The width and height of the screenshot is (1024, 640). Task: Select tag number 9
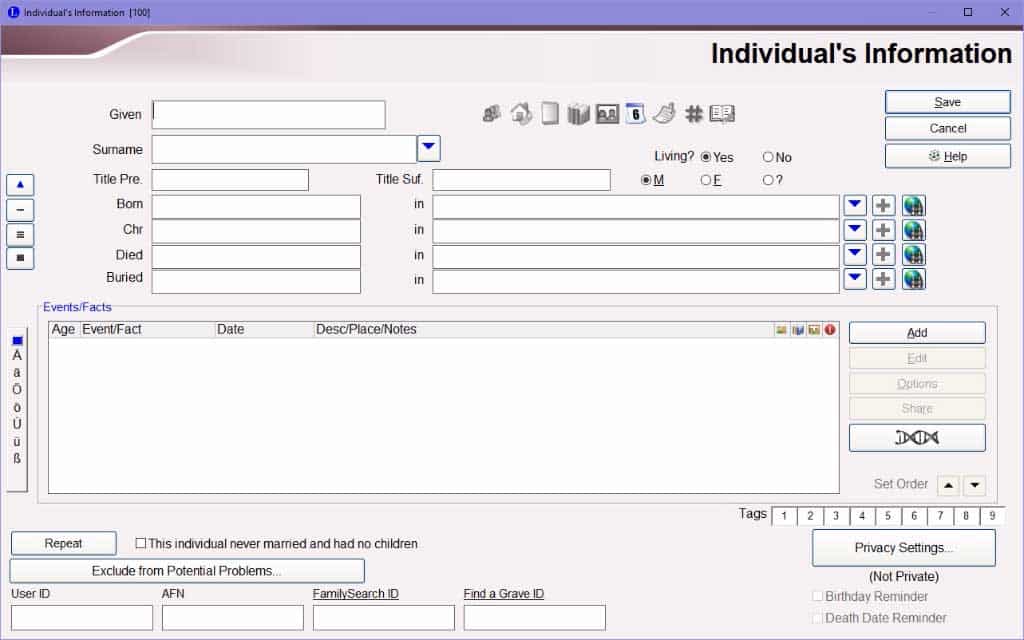click(x=992, y=516)
